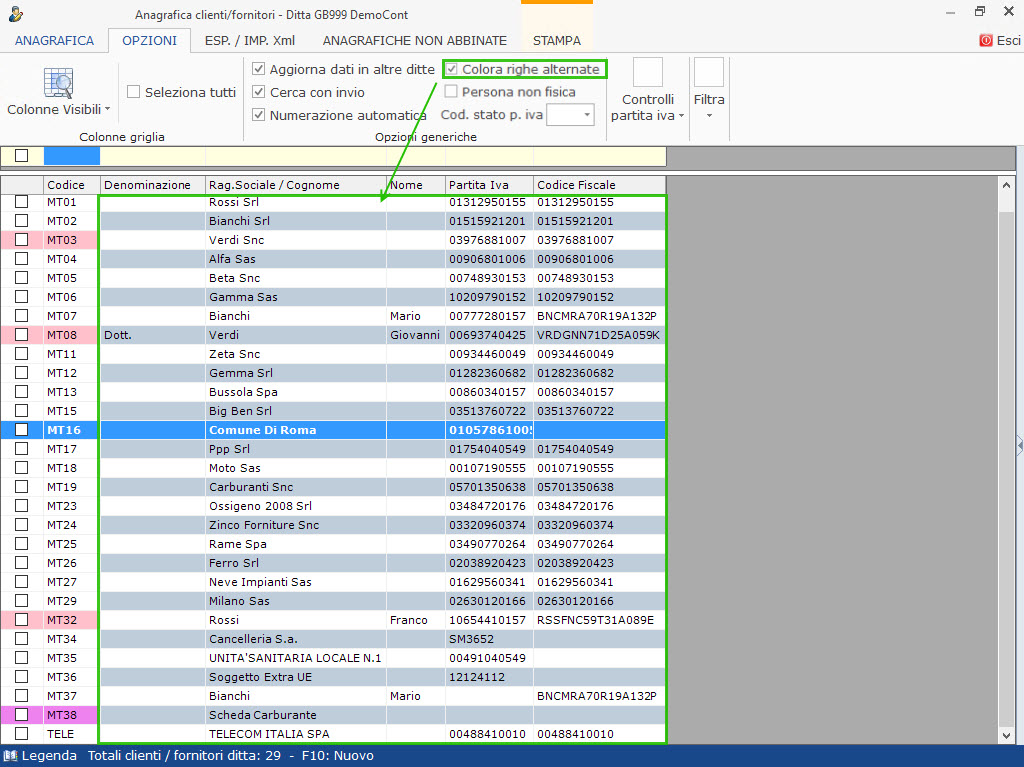Tick the filter row checkbox
This screenshot has height=767, width=1024.
pyautogui.click(x=22, y=155)
